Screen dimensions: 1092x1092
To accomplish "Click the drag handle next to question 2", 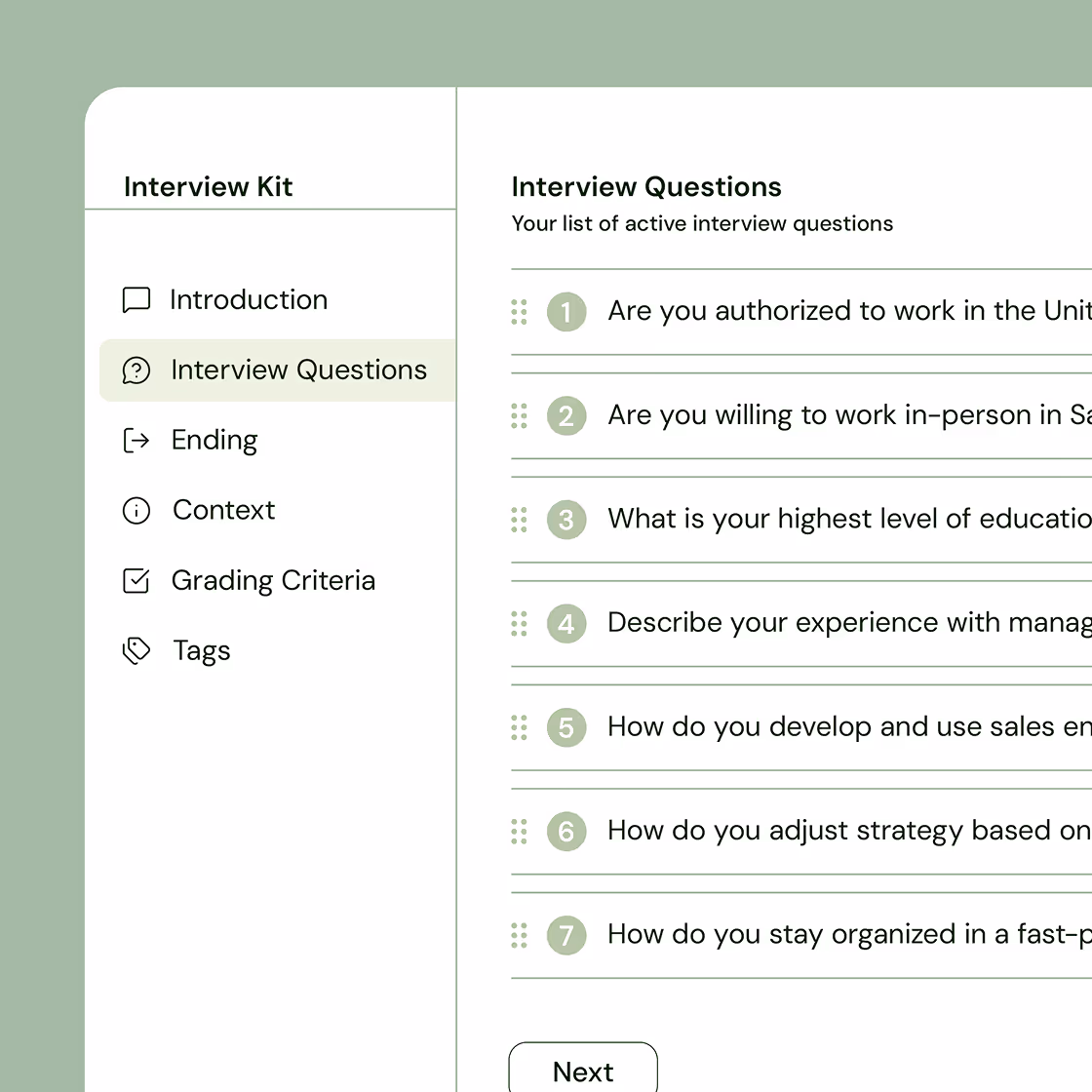I will tap(519, 416).
